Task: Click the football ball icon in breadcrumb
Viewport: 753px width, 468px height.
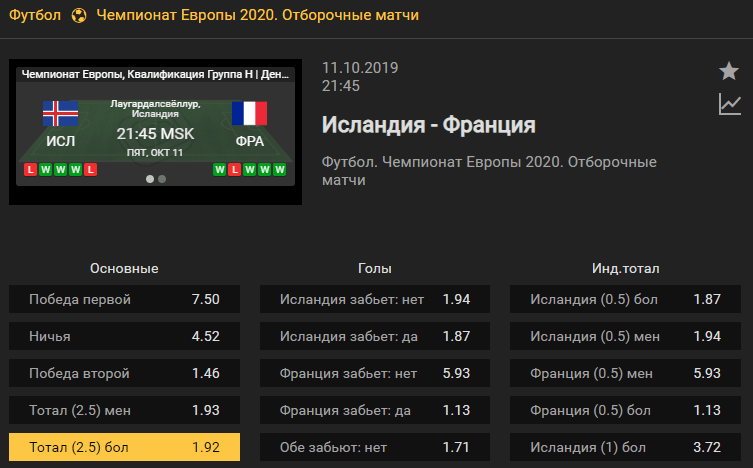Action: (79, 15)
